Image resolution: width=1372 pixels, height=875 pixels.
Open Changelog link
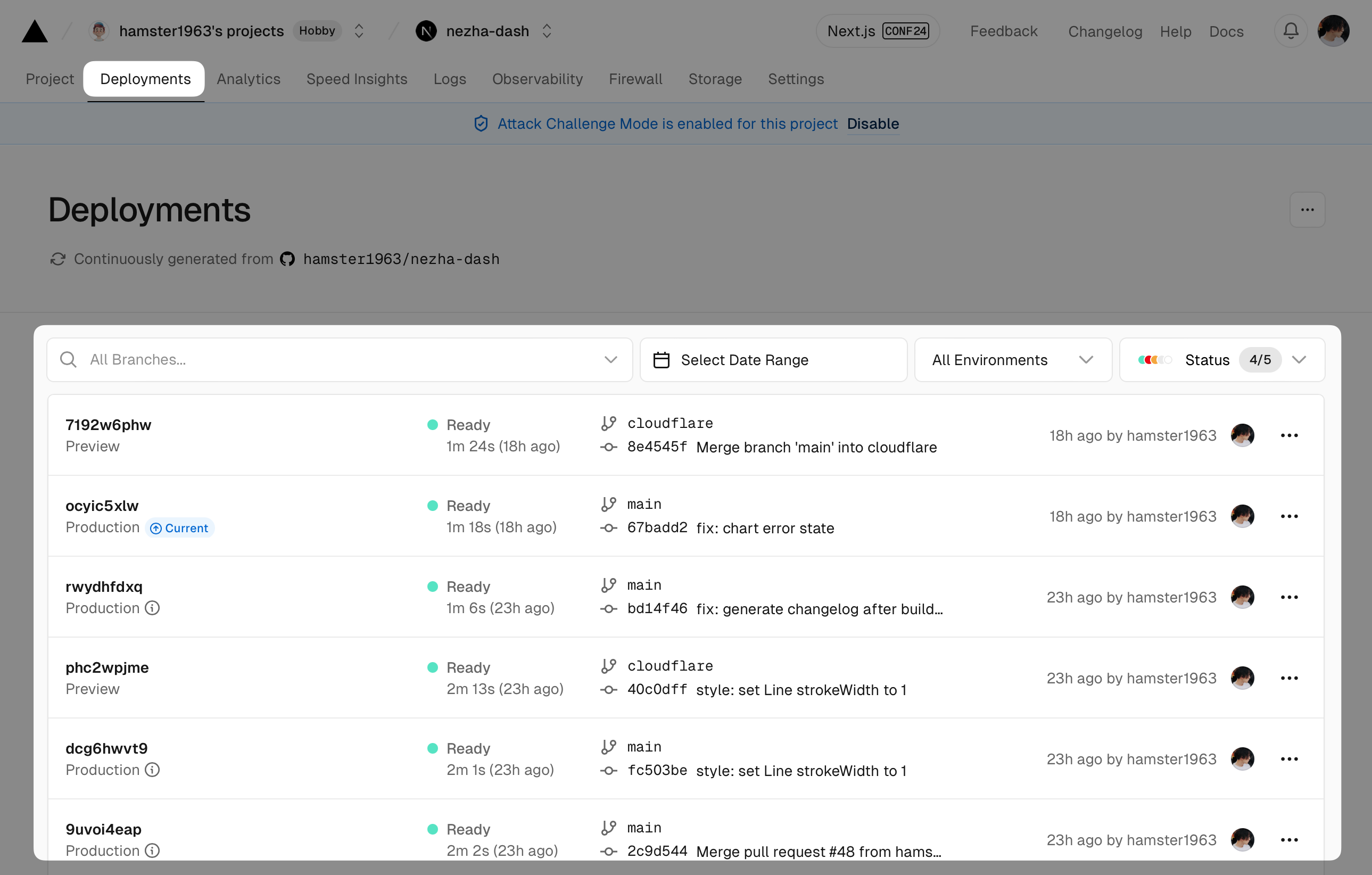1105,31
